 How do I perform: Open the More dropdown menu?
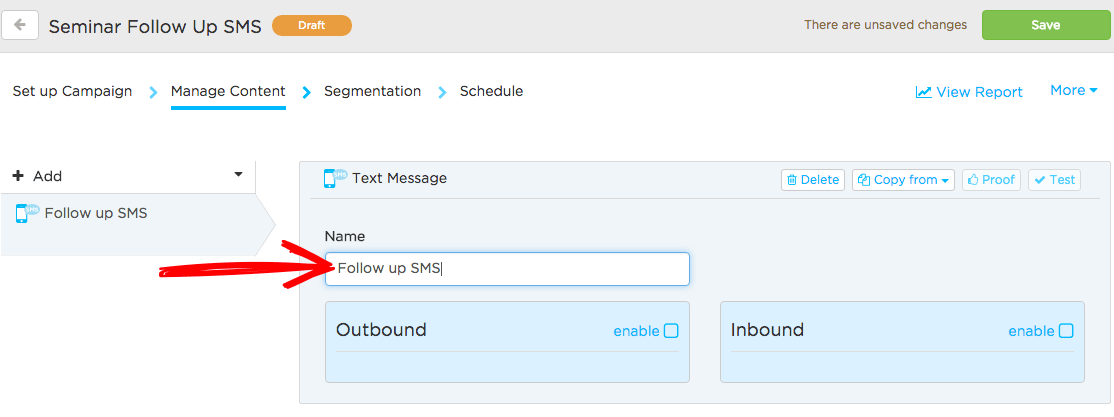[x=1074, y=90]
